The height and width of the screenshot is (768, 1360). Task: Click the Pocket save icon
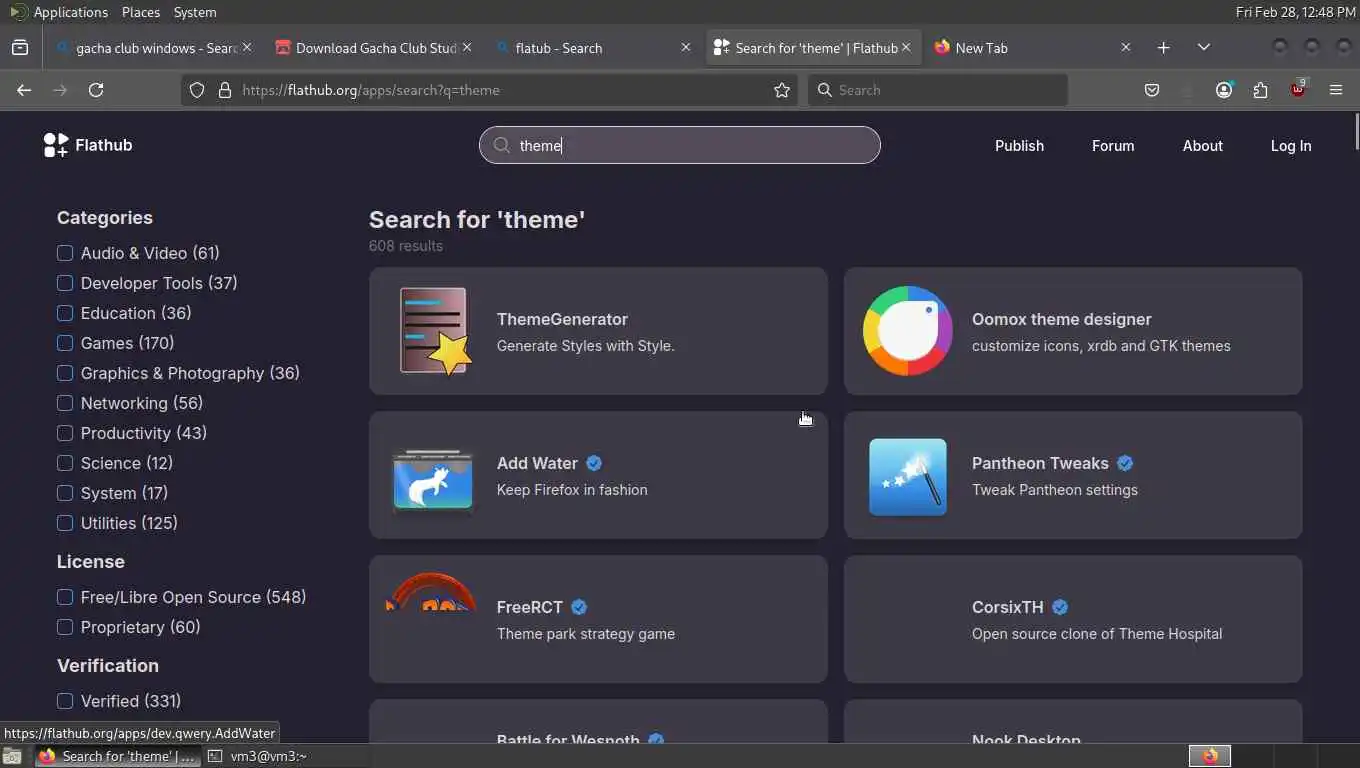(x=1152, y=90)
